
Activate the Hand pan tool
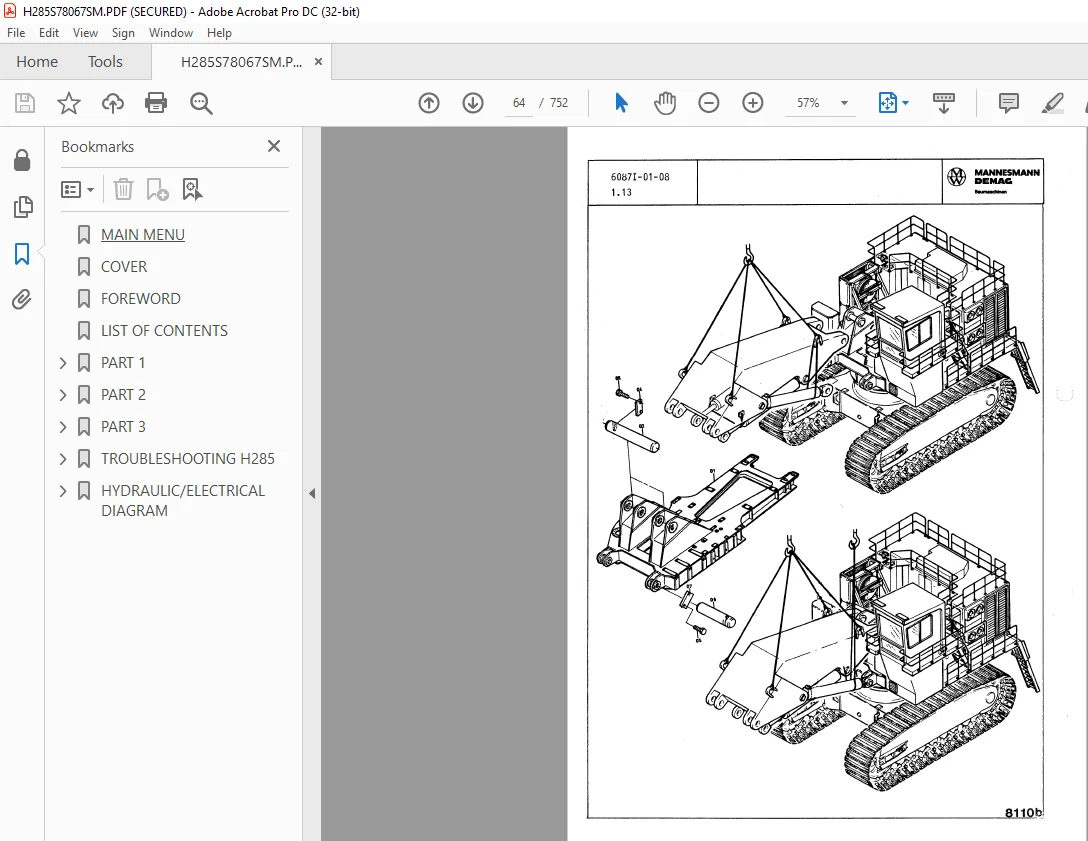(x=664, y=103)
